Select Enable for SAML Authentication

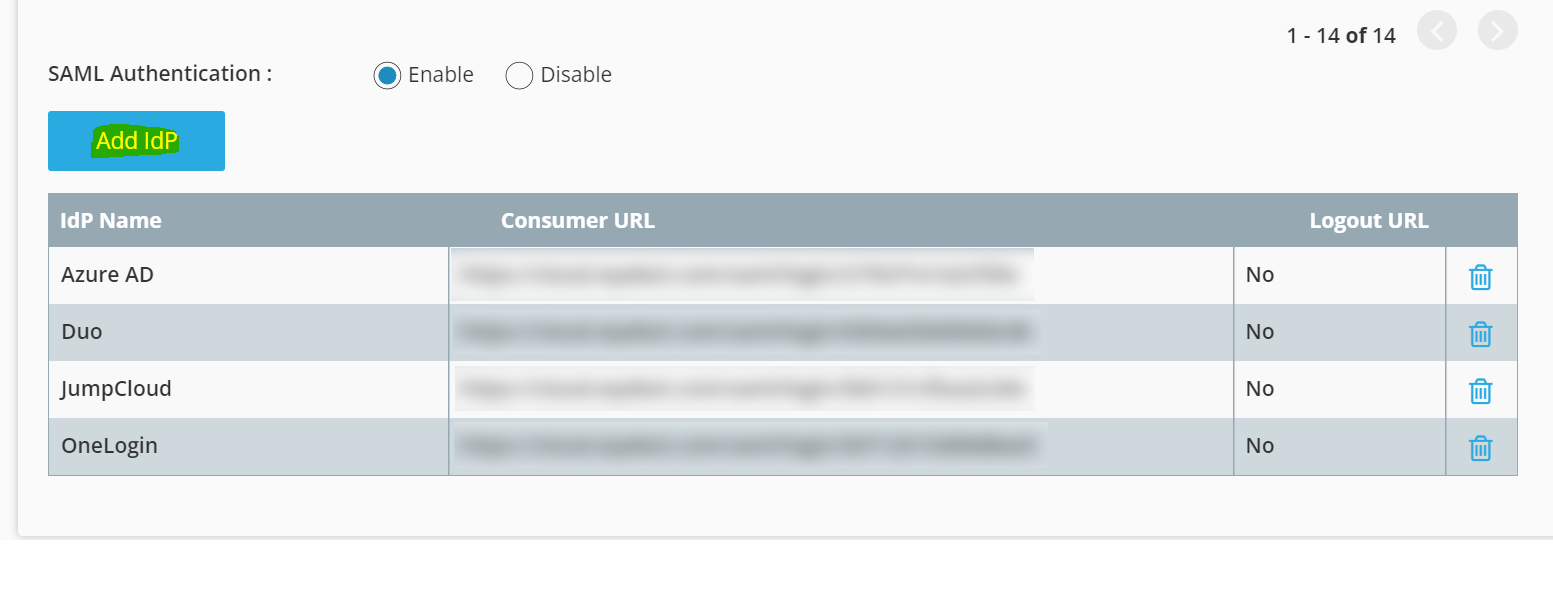(387, 75)
